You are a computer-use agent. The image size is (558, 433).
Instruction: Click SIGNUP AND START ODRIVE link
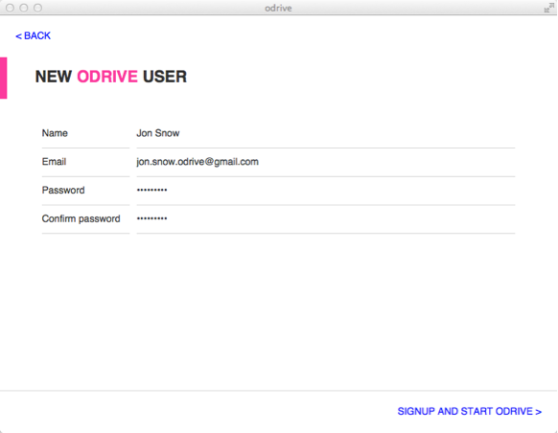click(x=469, y=411)
